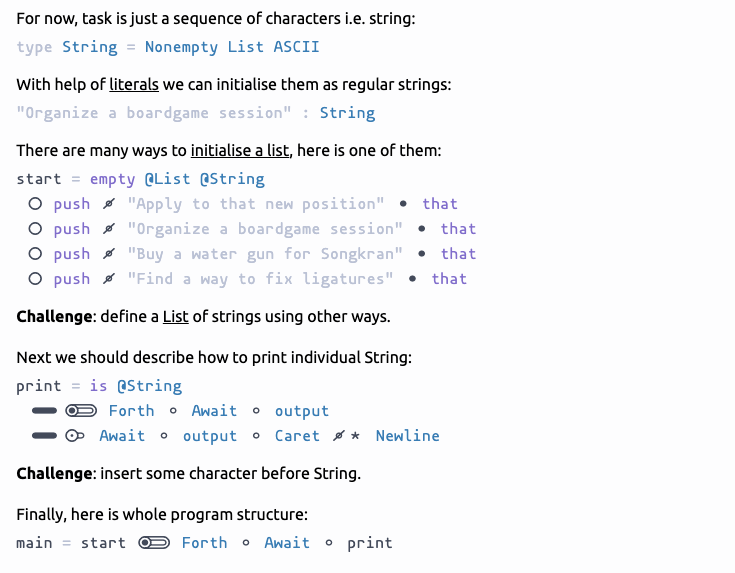Viewport: 735px width, 573px height.
Task: Click small ring operator between "Await" and "print"
Action: coord(330,543)
